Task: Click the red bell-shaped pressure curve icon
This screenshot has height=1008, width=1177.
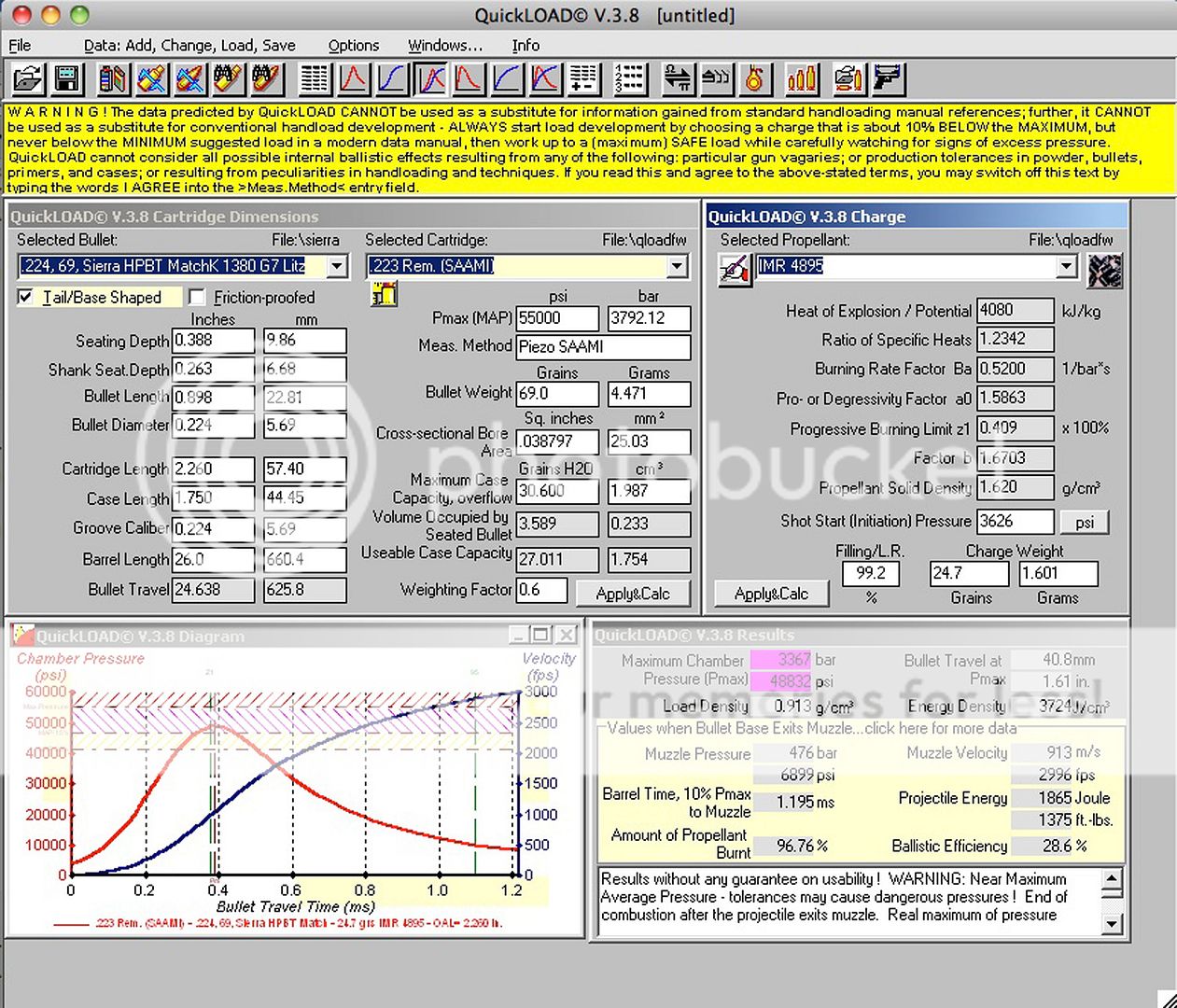Action: (353, 78)
